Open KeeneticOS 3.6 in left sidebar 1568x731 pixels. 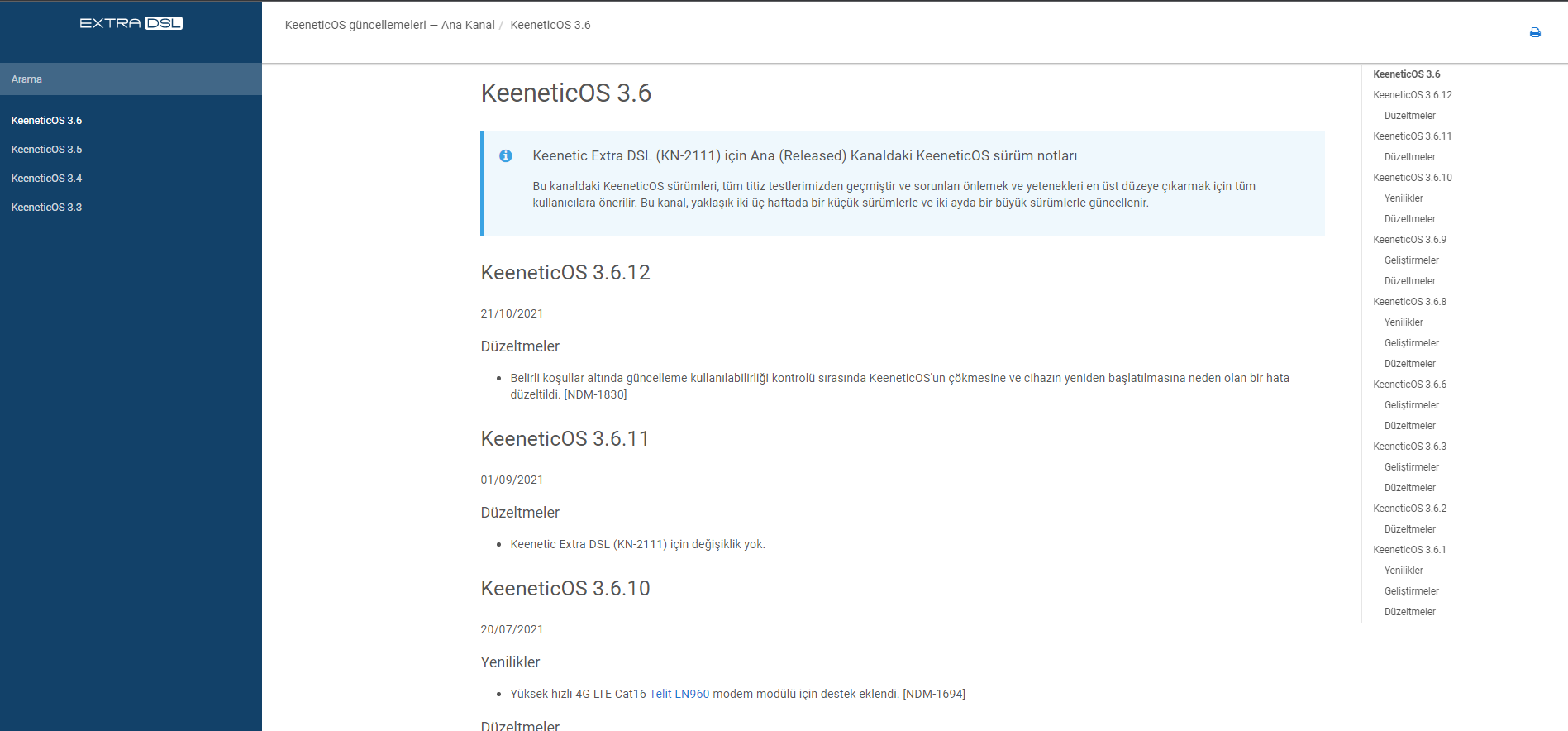coord(46,121)
